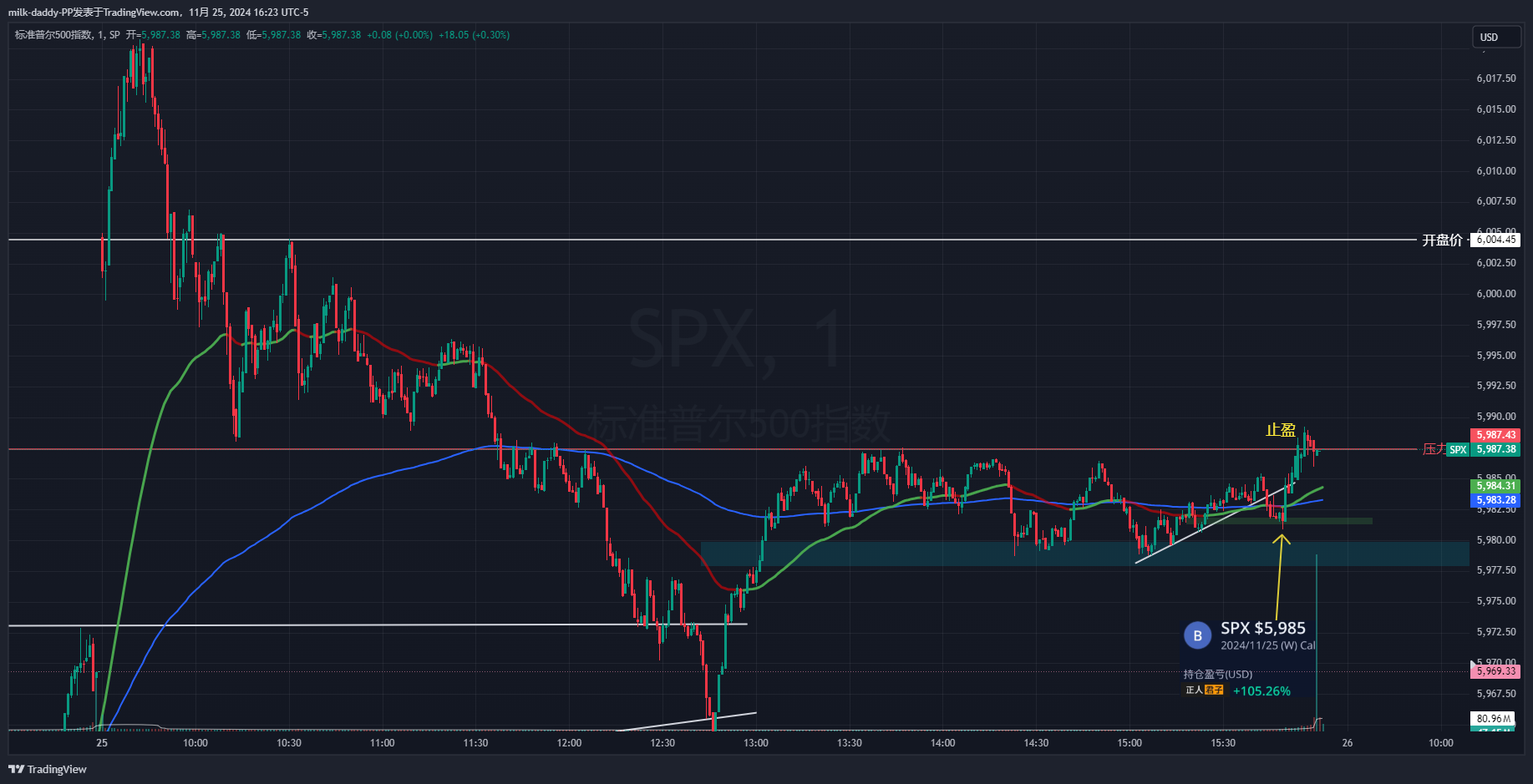Click the +105.26% profit percentage text
The image size is (1533, 784).
click(x=1261, y=691)
